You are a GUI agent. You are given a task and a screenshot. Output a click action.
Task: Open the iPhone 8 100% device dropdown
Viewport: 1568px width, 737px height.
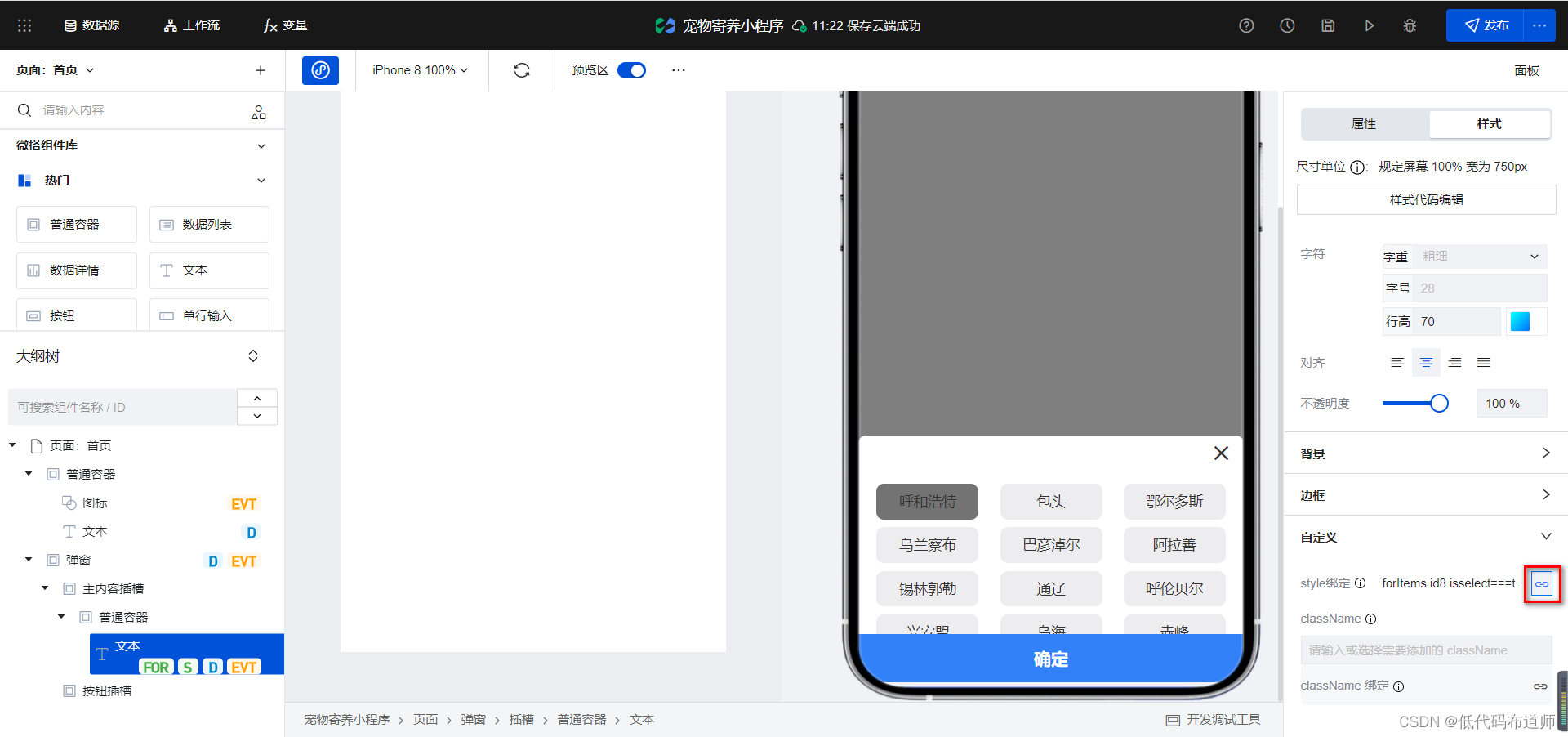click(x=420, y=70)
